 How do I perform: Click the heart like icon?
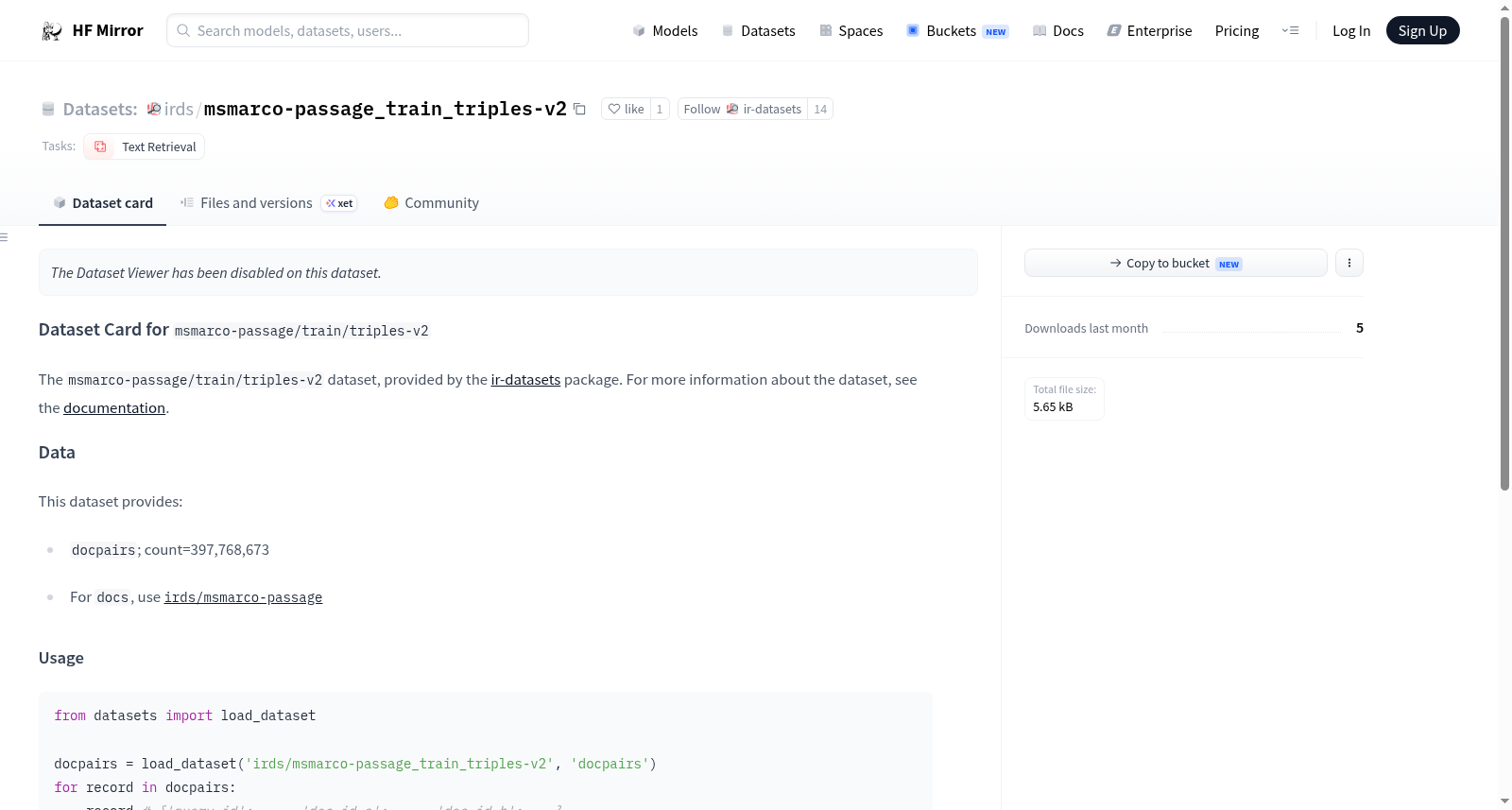(614, 109)
